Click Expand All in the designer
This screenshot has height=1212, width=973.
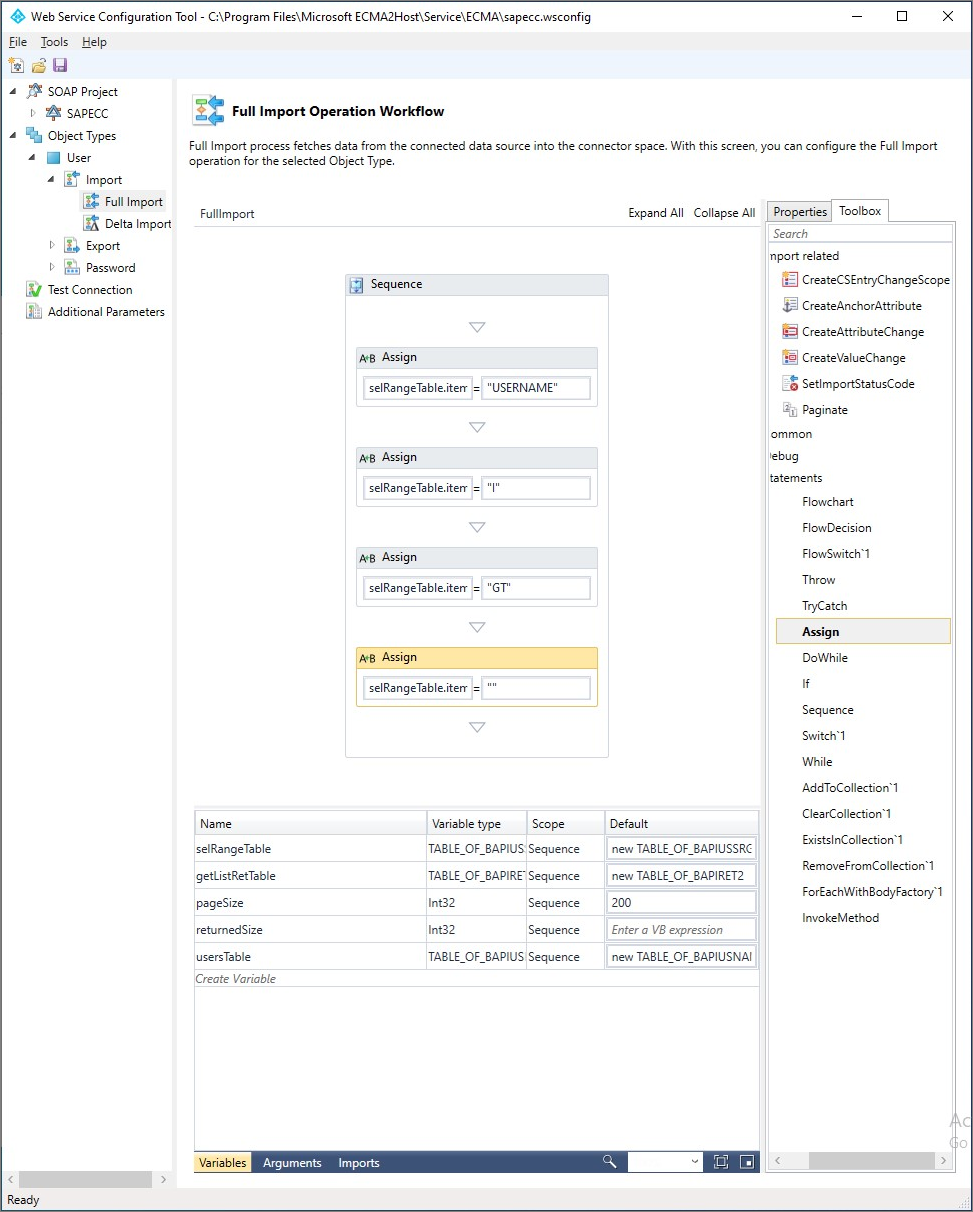coord(655,213)
